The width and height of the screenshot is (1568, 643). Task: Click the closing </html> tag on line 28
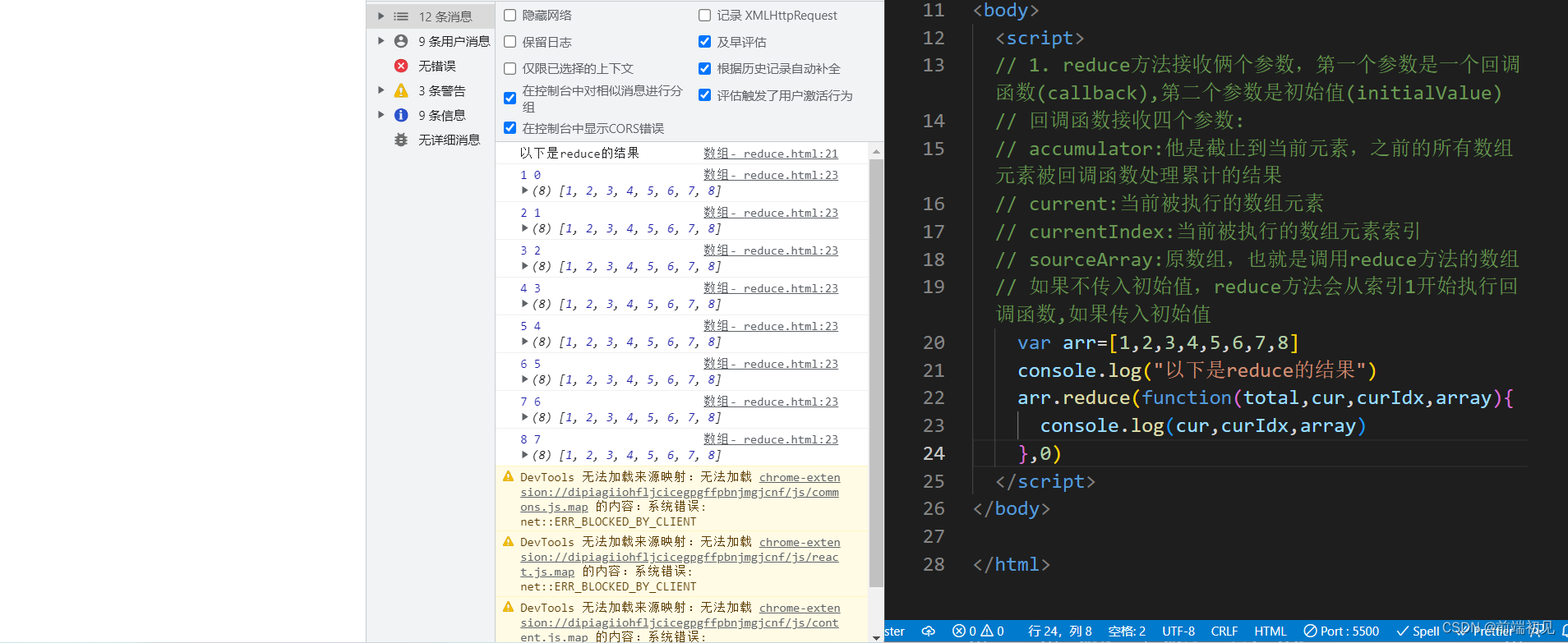[x=1012, y=564]
